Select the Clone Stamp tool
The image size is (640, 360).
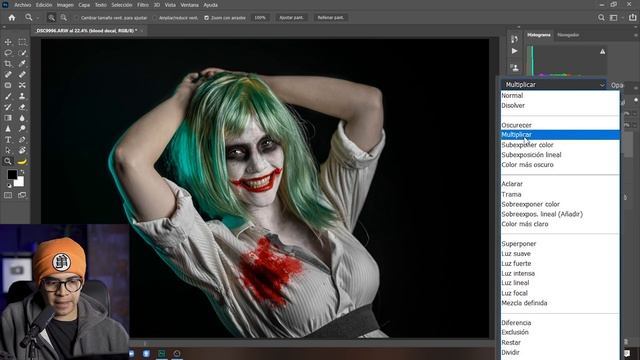(x=22, y=96)
